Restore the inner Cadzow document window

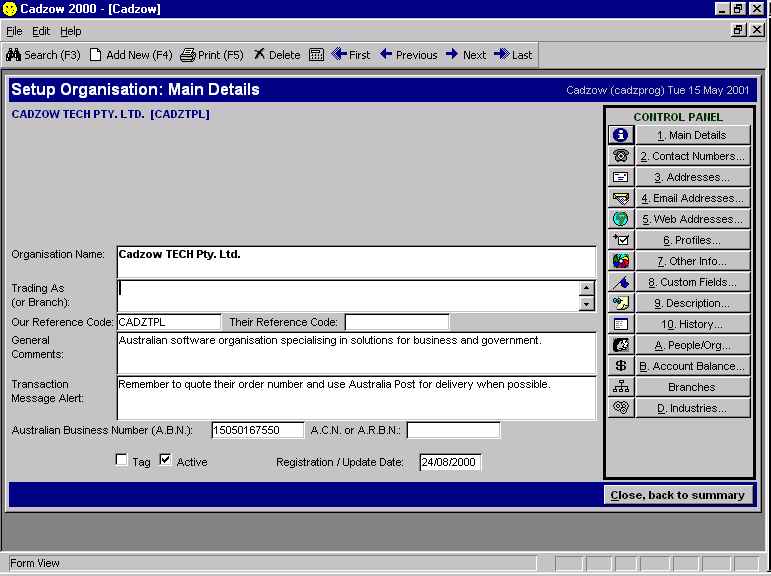click(738, 30)
